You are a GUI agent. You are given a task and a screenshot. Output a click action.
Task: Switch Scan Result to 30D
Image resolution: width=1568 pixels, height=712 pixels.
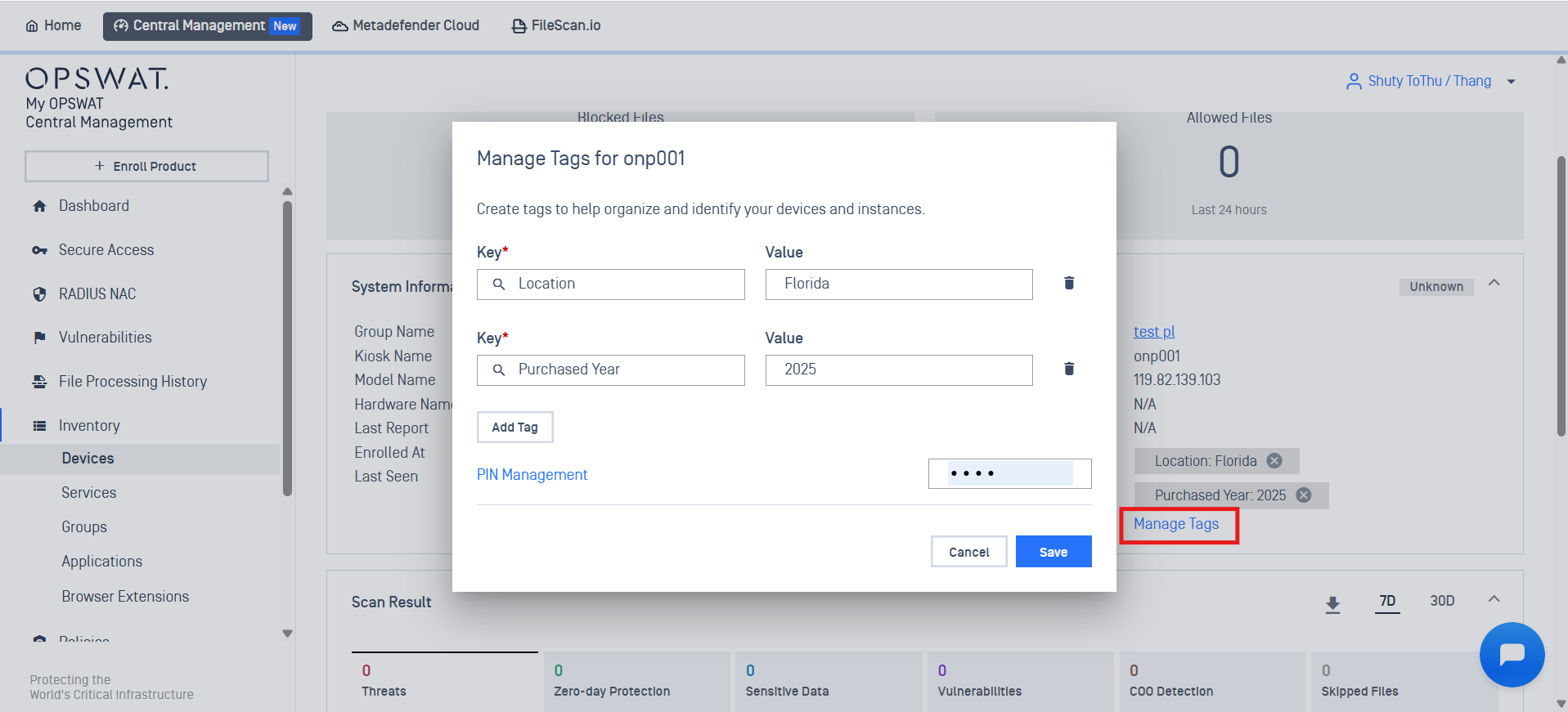(x=1442, y=602)
